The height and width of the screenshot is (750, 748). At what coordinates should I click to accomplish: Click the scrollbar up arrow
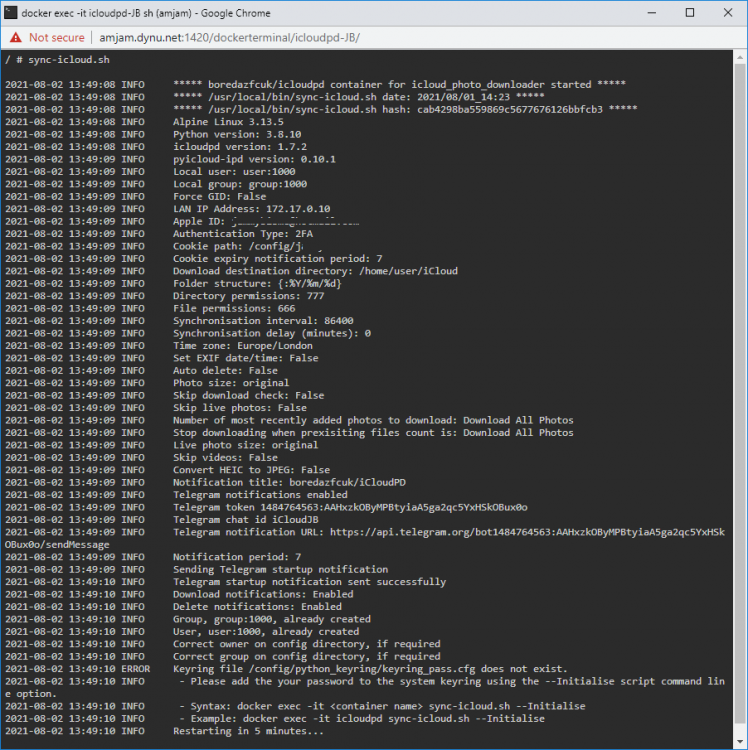click(x=739, y=57)
